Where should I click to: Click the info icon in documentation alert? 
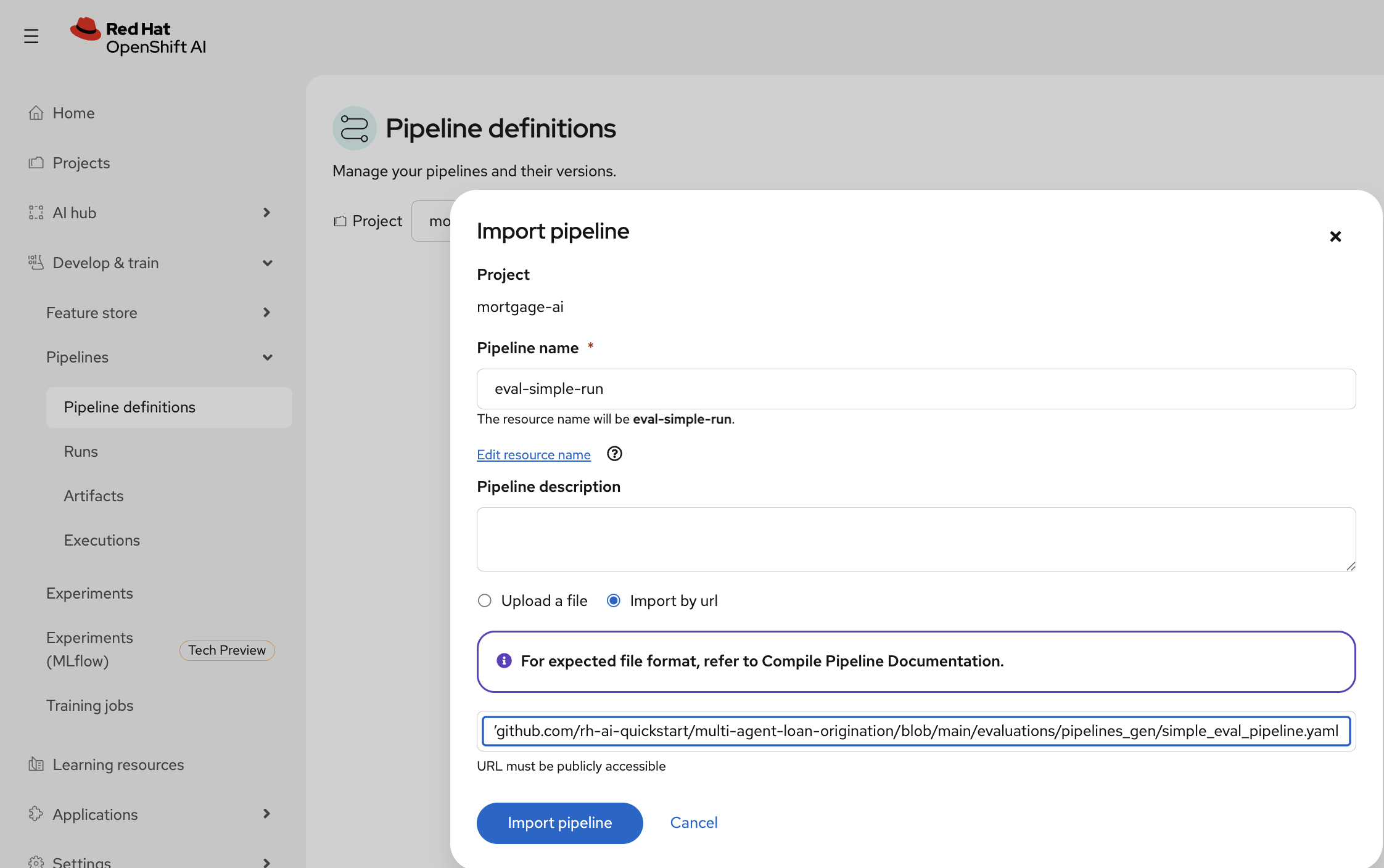tap(504, 661)
